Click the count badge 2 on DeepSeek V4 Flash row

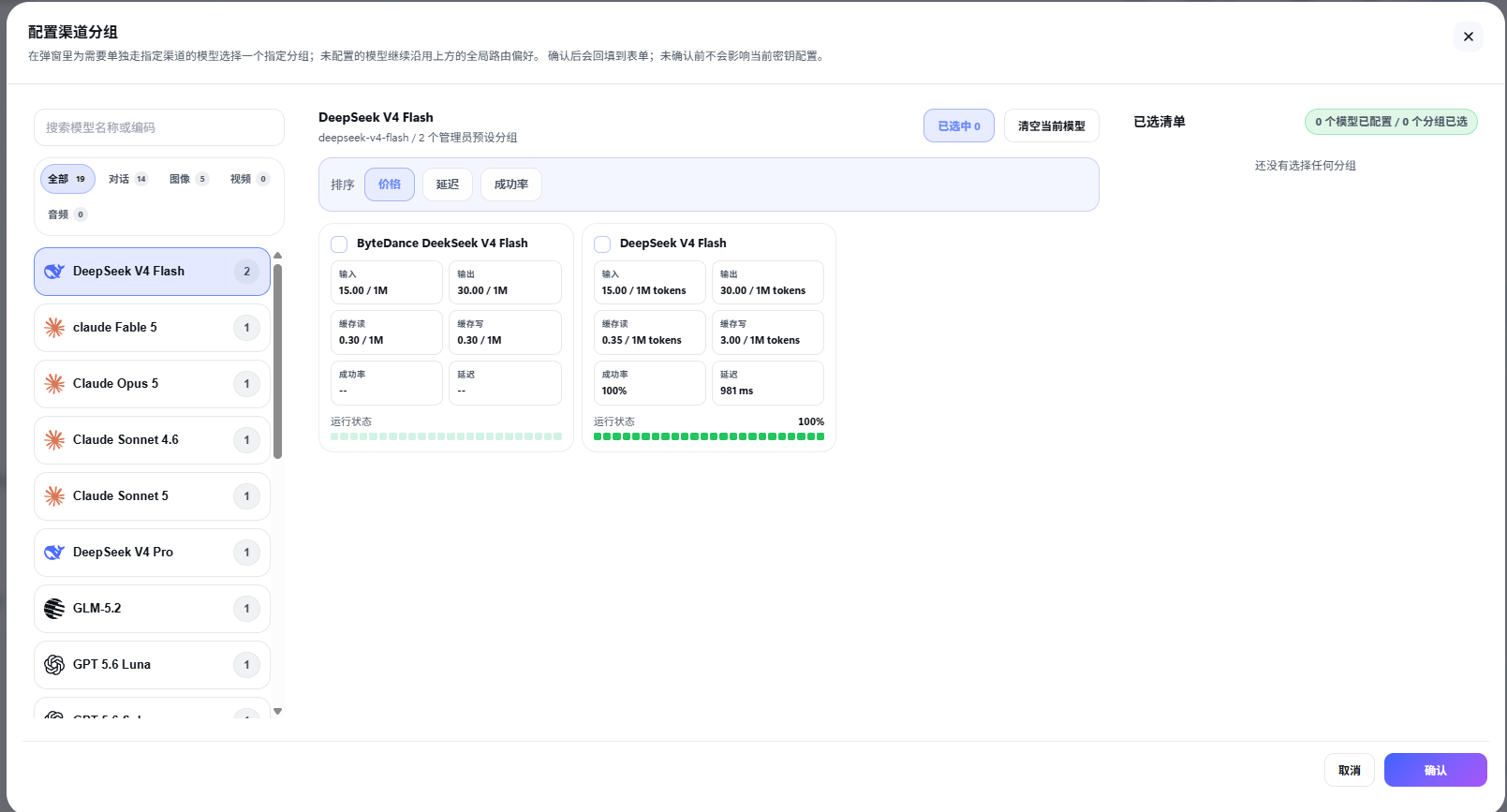246,272
